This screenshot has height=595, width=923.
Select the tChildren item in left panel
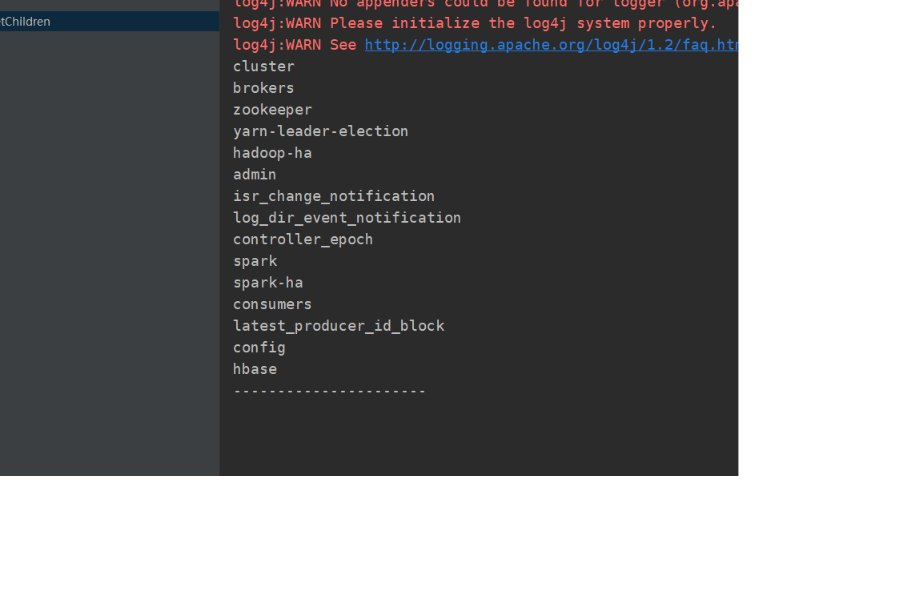click(26, 22)
